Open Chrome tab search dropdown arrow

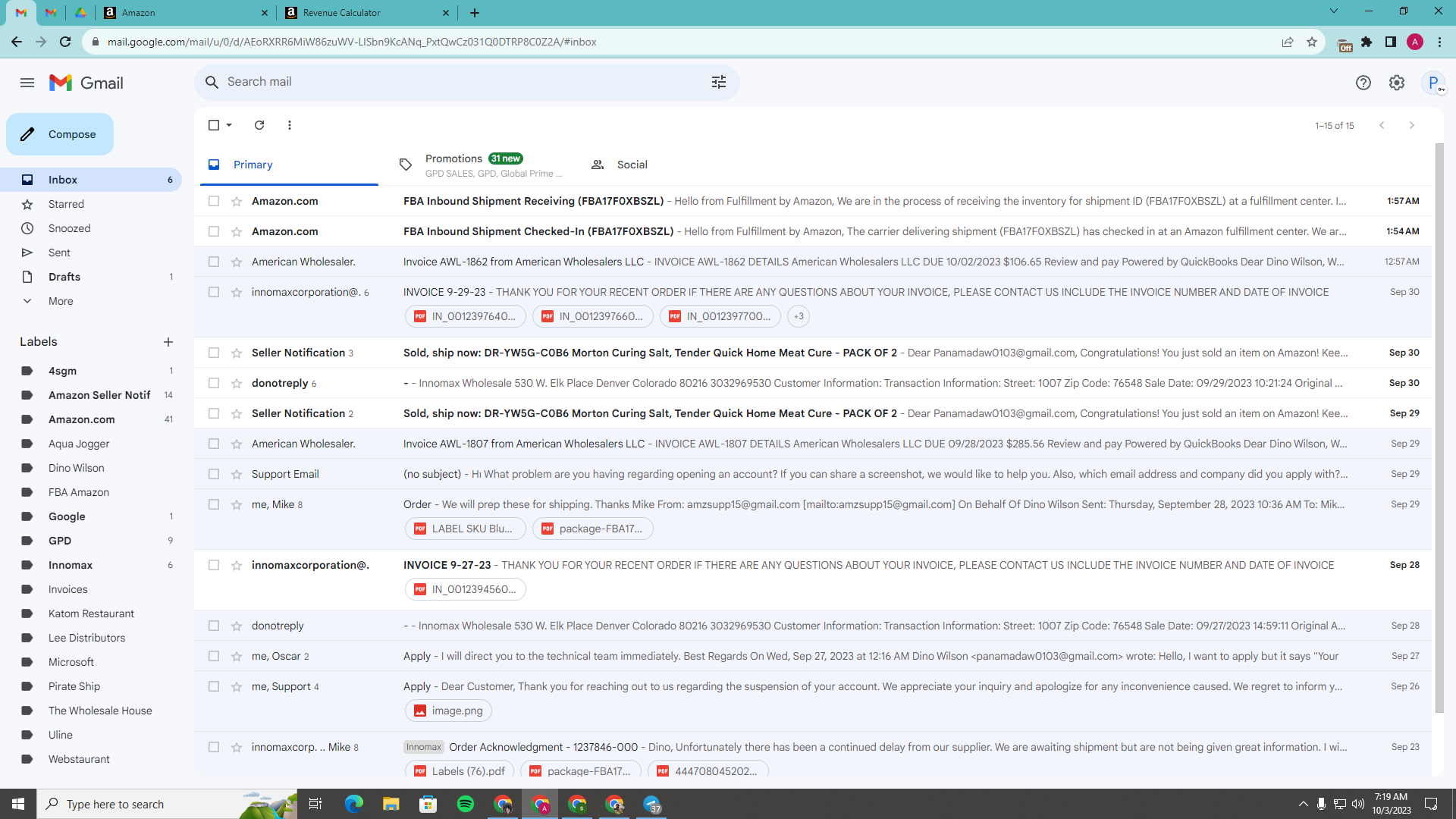[x=1334, y=11]
